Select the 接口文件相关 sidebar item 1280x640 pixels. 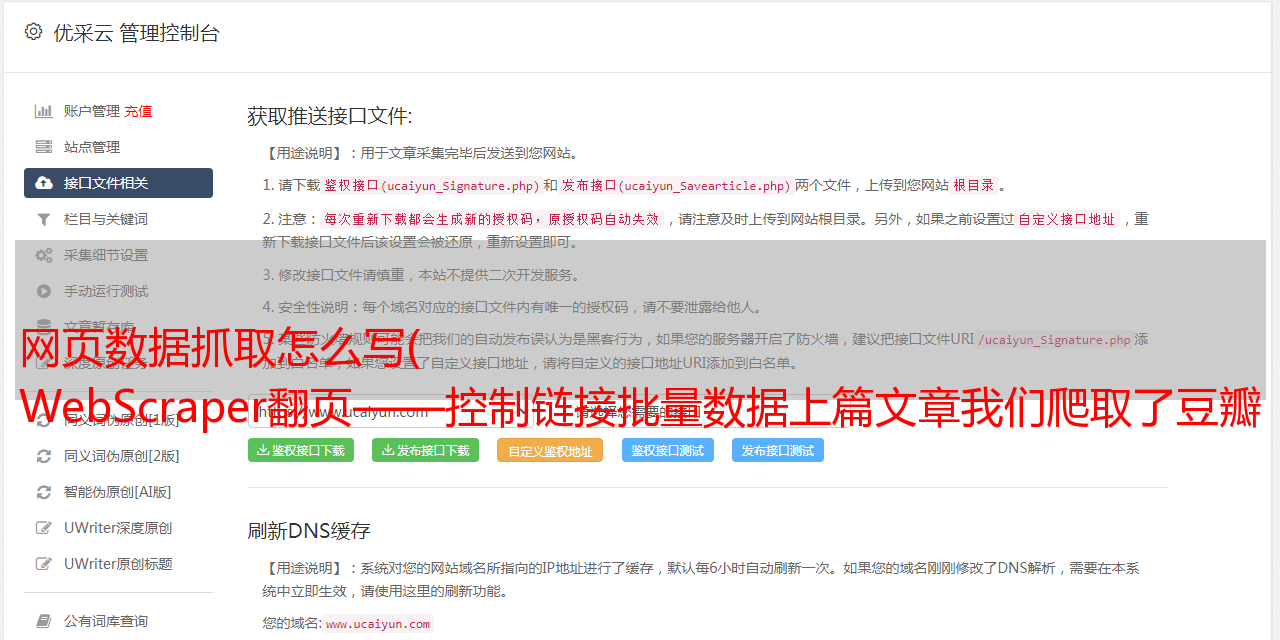point(118,183)
